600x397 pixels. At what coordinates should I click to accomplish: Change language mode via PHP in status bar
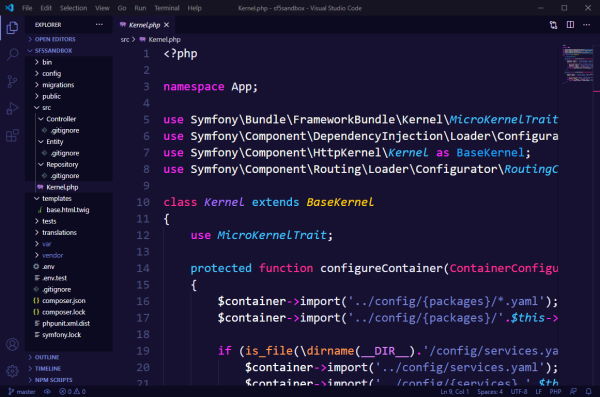[x=555, y=392]
